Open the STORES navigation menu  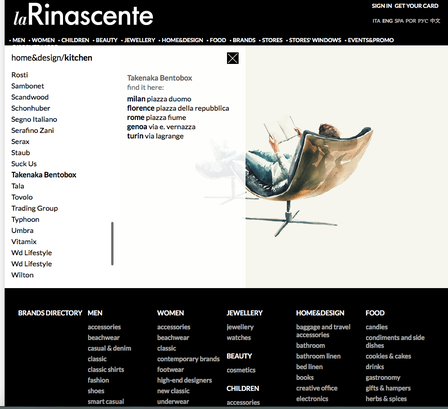click(272, 40)
